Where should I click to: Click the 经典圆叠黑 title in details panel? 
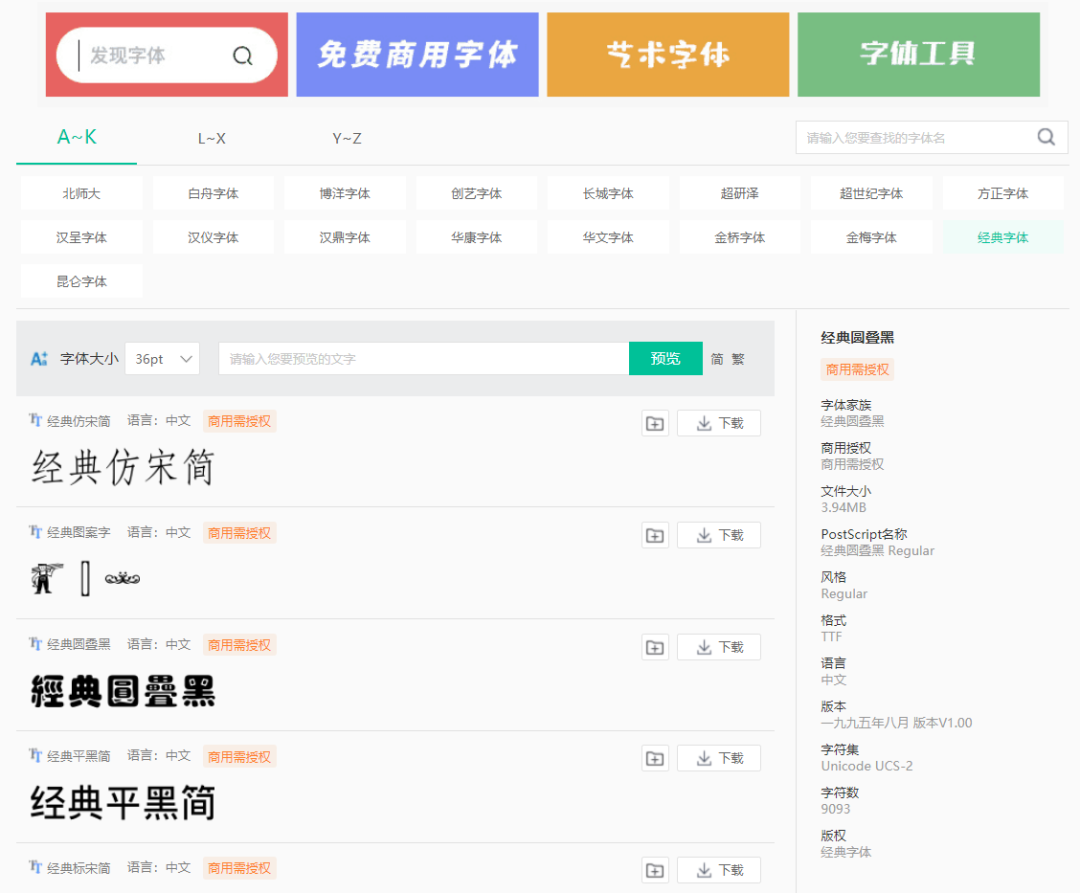pos(858,337)
